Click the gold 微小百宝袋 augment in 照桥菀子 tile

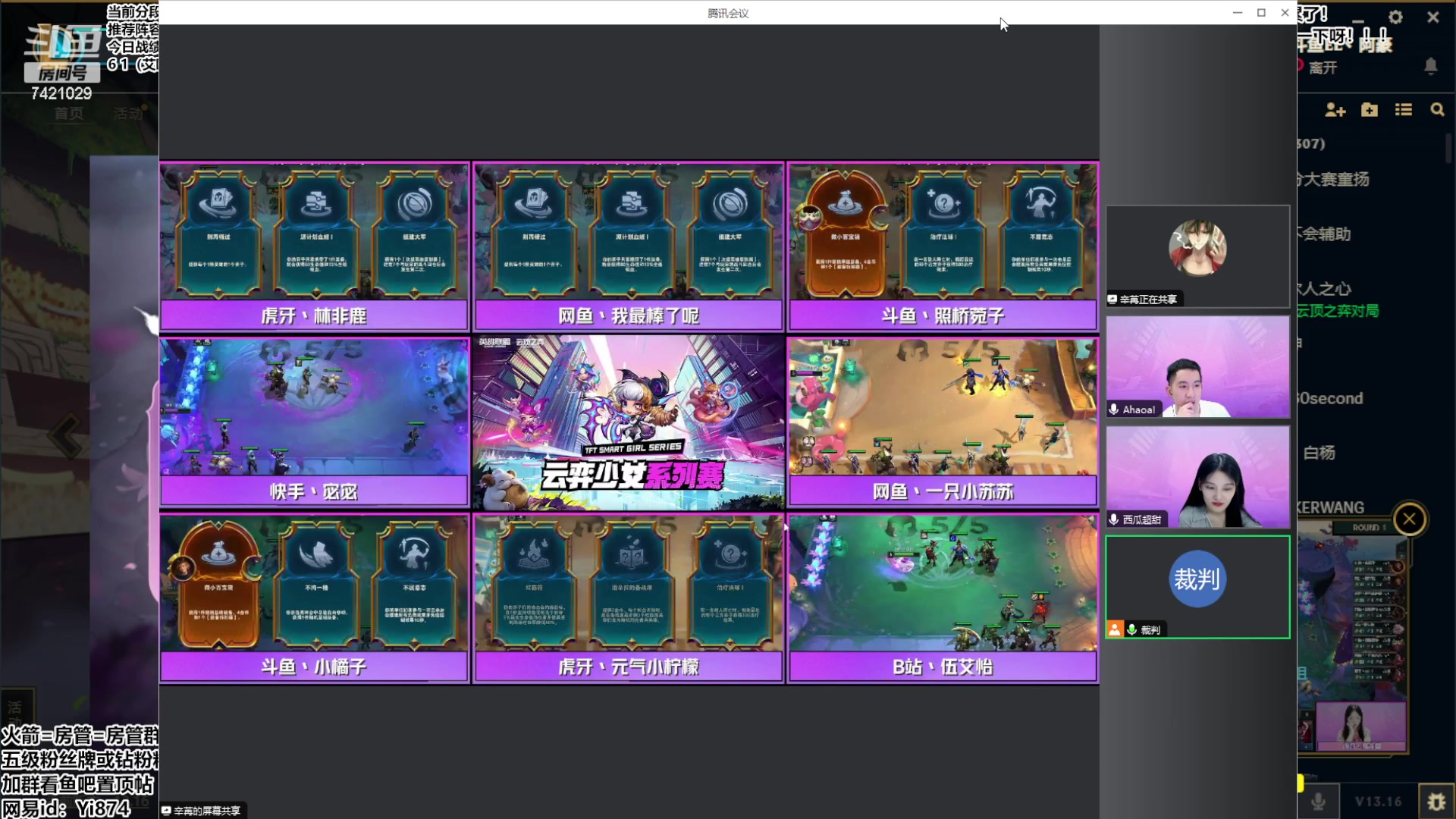(845, 234)
